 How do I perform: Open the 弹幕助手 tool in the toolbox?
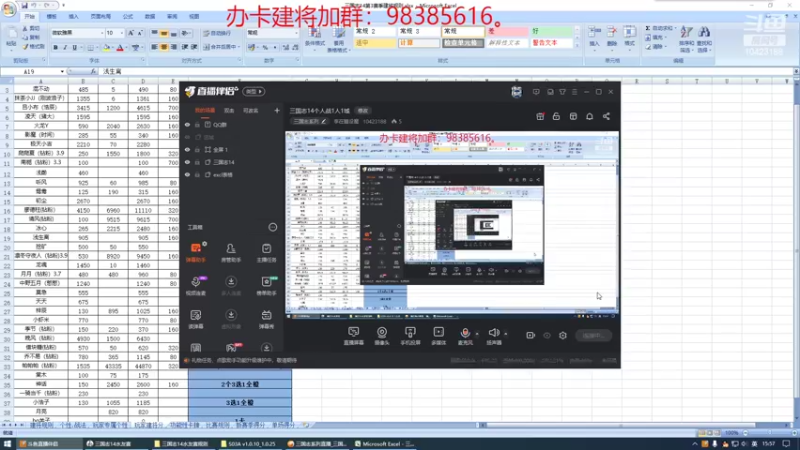(196, 252)
